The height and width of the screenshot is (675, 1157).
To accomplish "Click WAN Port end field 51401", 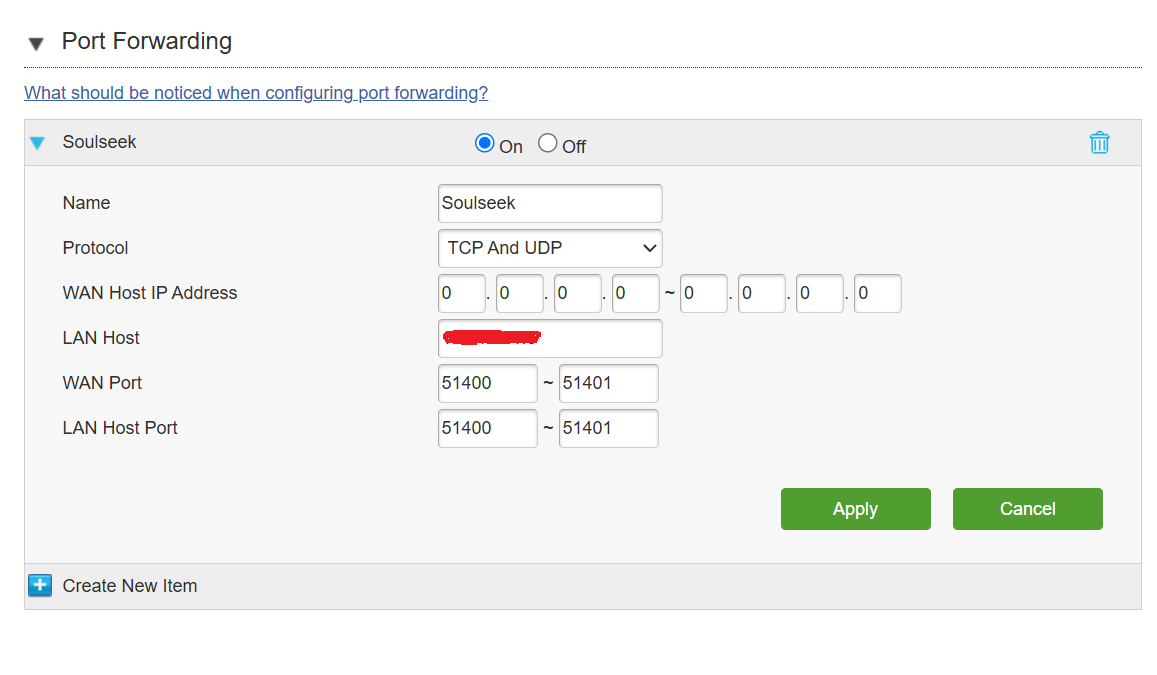I will pos(608,384).
